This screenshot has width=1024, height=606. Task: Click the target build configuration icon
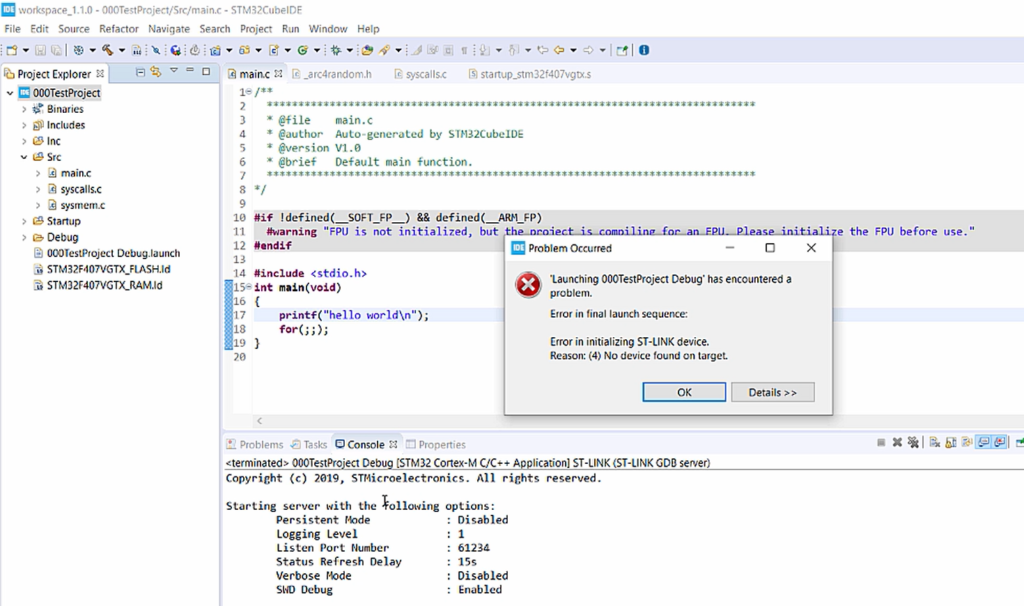point(78,50)
